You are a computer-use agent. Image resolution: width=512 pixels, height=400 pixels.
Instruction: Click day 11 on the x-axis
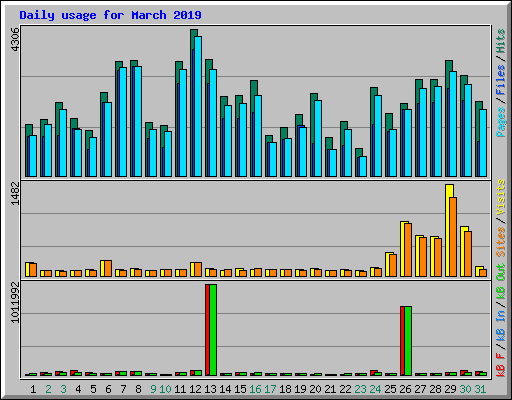180,389
